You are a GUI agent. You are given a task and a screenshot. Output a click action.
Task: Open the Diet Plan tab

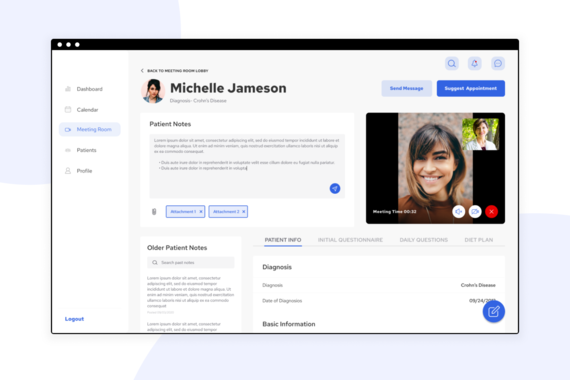479,240
